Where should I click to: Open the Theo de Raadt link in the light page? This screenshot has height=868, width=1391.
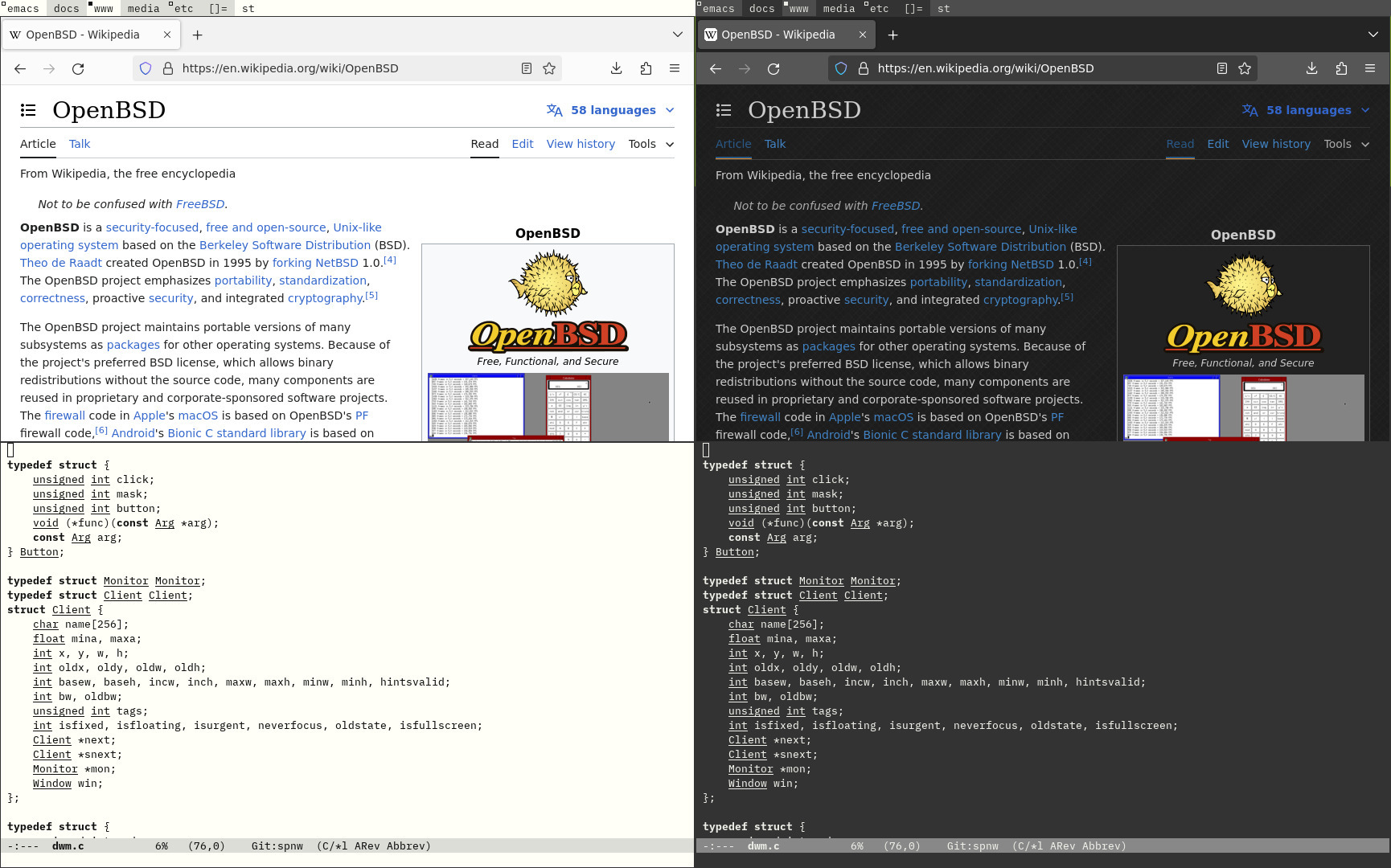click(x=61, y=263)
